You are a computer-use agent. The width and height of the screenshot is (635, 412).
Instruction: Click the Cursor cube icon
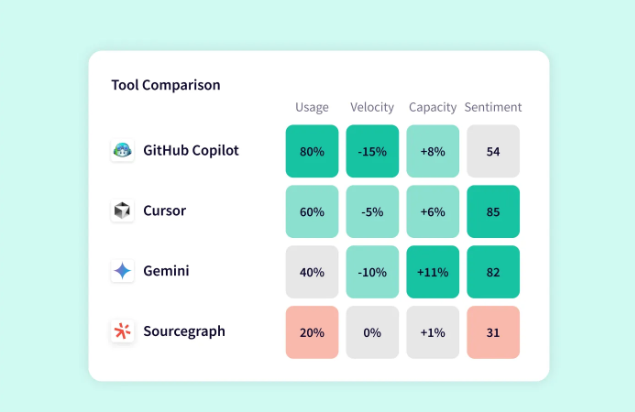pos(122,211)
